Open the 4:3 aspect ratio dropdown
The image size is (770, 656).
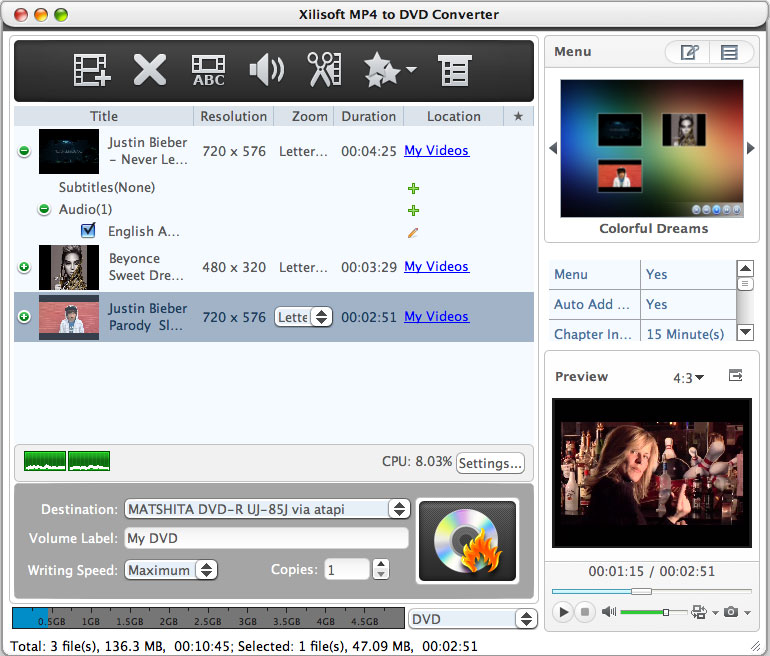(x=688, y=378)
